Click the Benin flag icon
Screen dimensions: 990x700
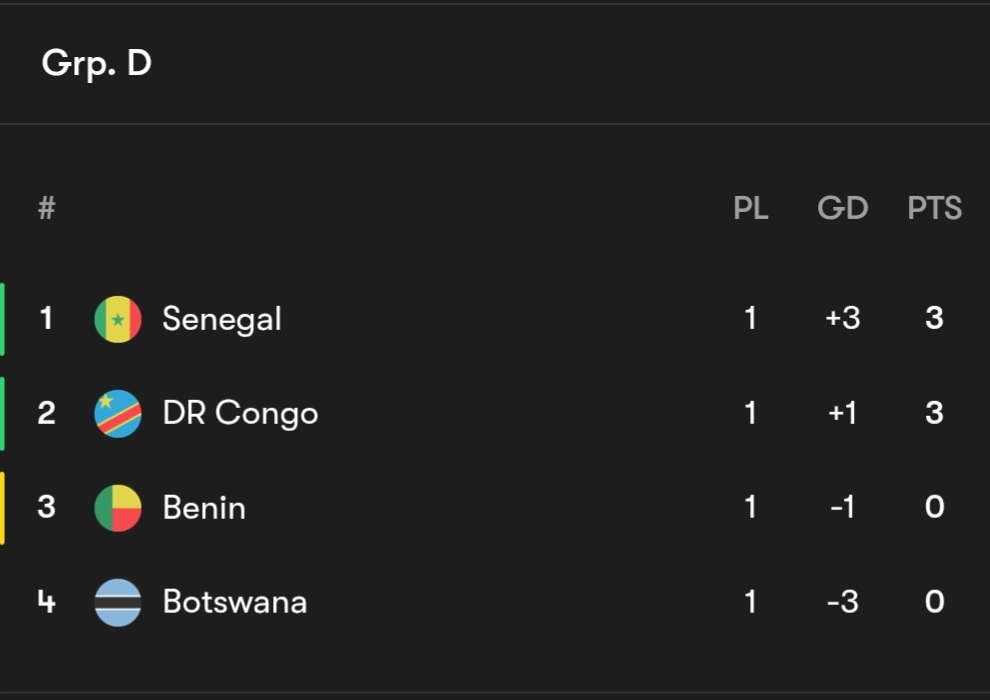point(118,508)
